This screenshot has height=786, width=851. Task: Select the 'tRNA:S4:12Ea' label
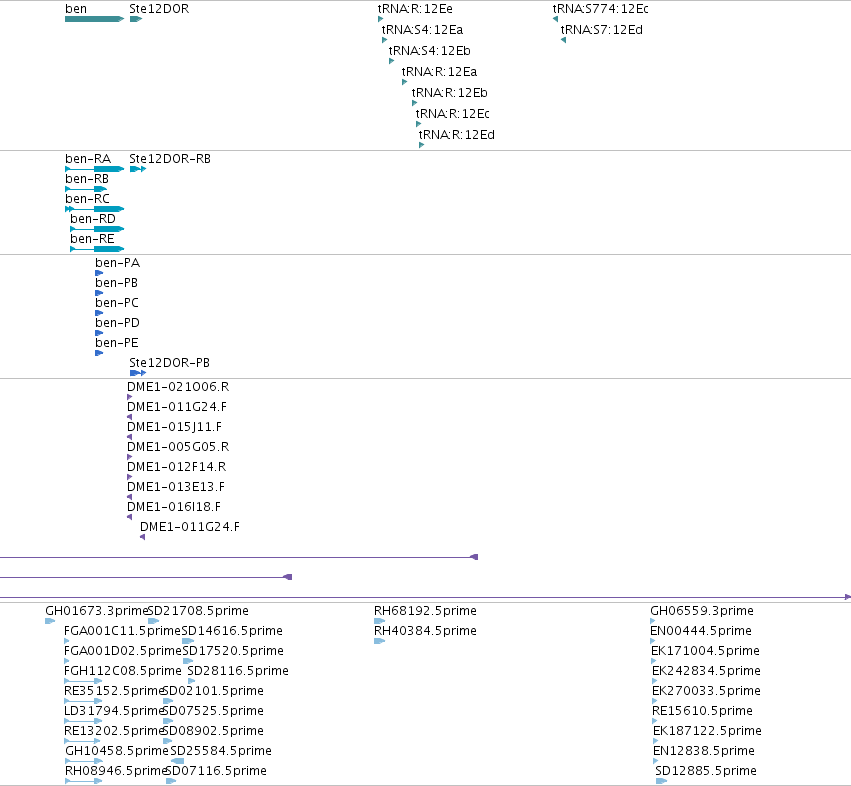(422, 30)
